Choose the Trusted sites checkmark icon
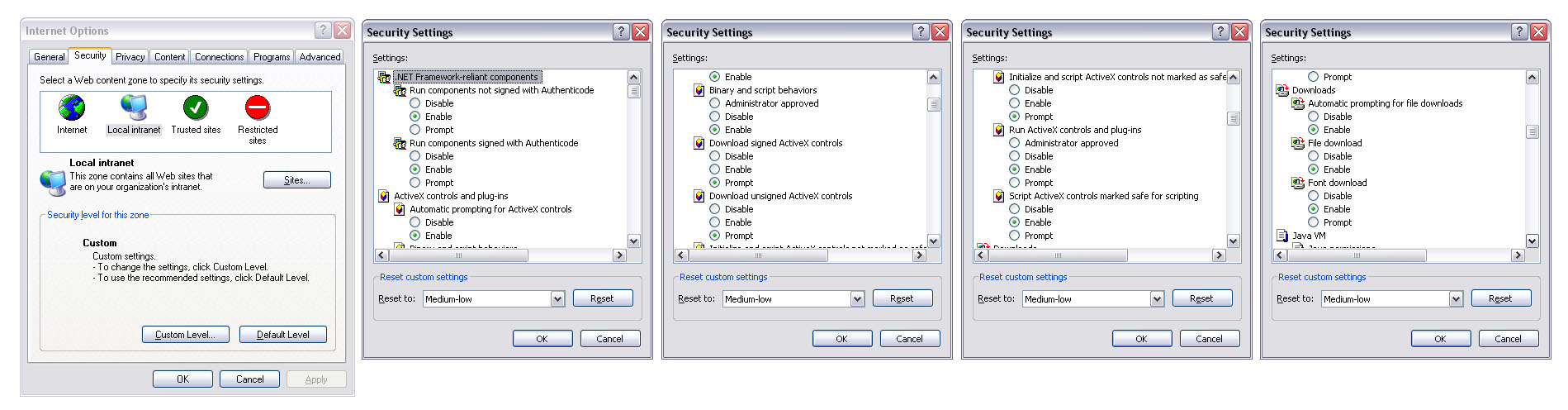 196,108
